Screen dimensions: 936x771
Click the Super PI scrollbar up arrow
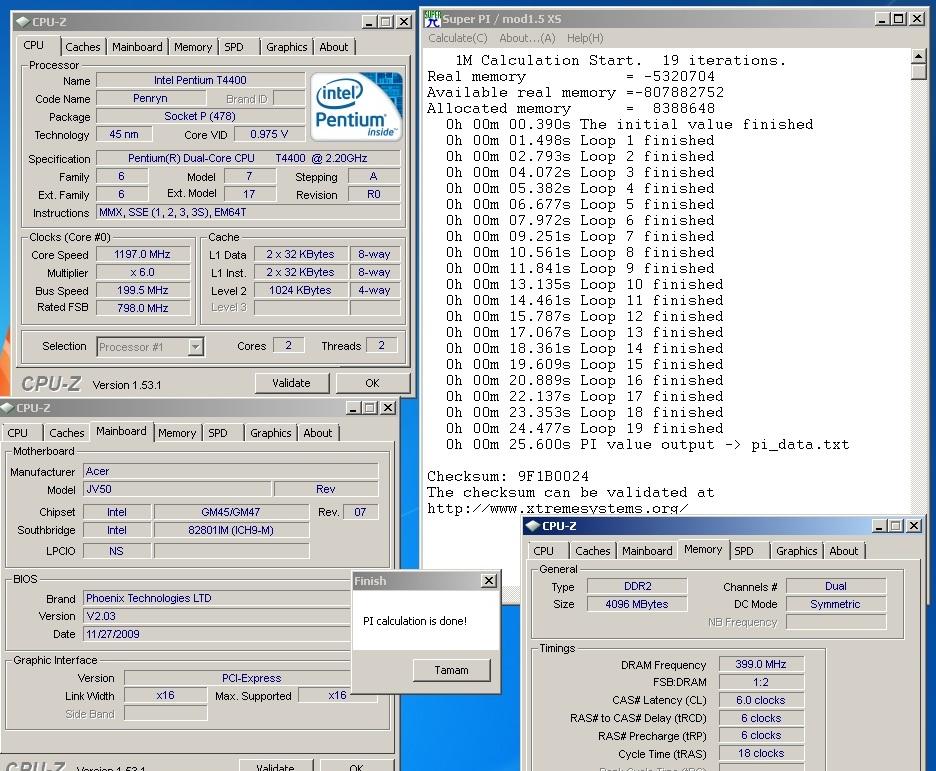point(918,57)
